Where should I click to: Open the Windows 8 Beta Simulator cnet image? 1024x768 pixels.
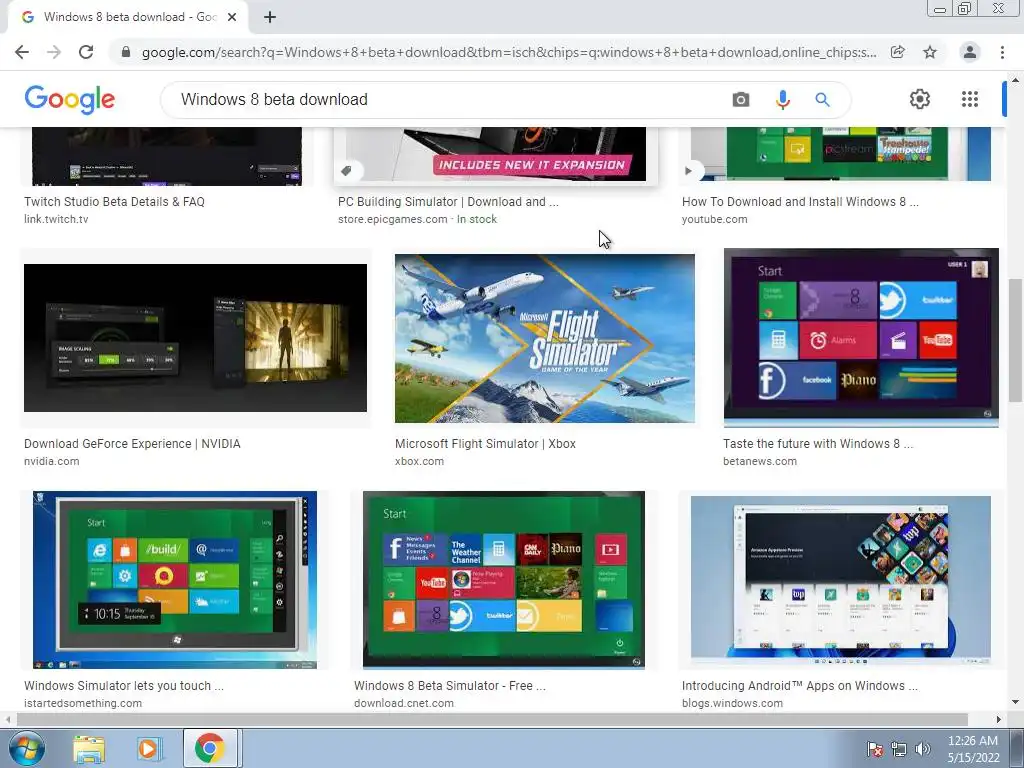click(x=504, y=580)
